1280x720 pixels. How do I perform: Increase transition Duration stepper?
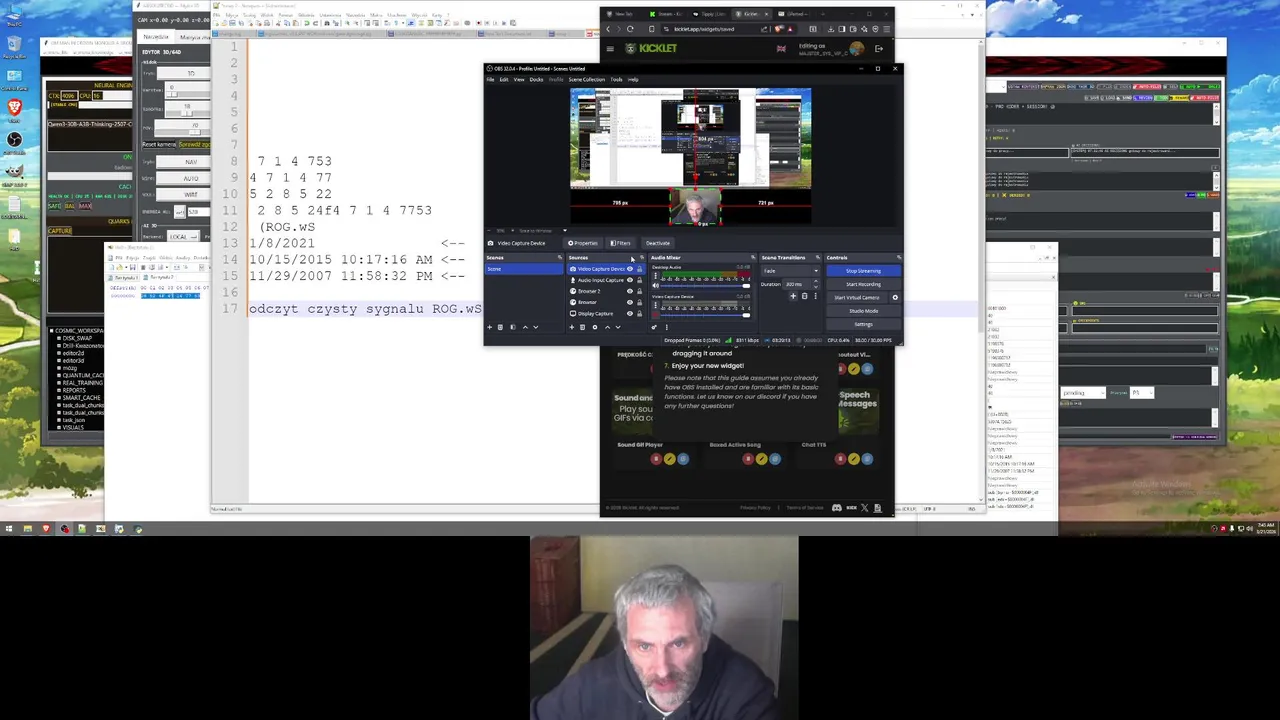click(816, 281)
